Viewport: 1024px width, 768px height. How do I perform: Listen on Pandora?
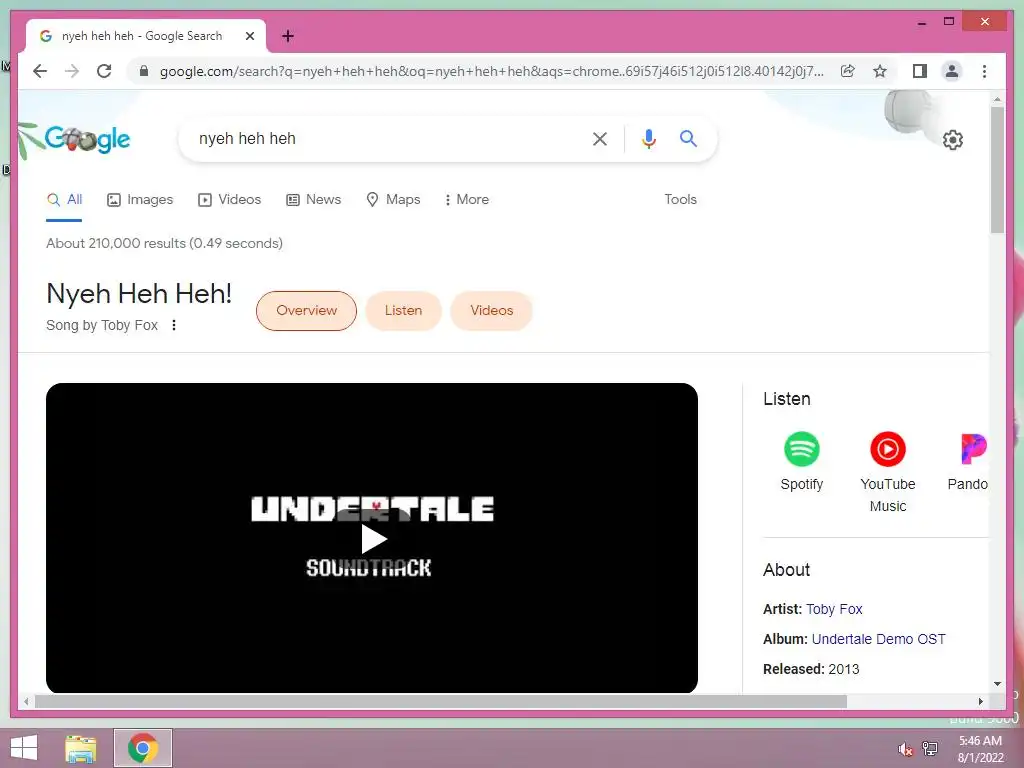click(x=969, y=462)
